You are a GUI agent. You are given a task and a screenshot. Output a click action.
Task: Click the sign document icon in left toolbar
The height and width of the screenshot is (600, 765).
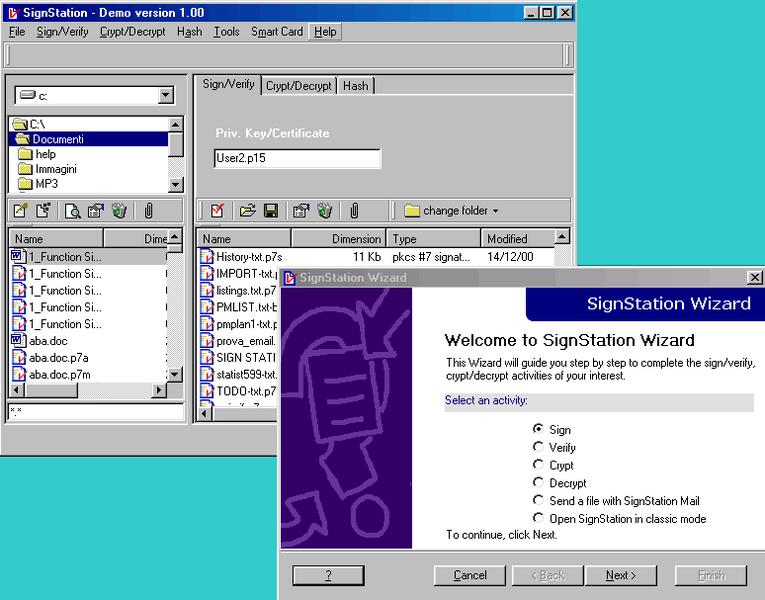tap(21, 211)
